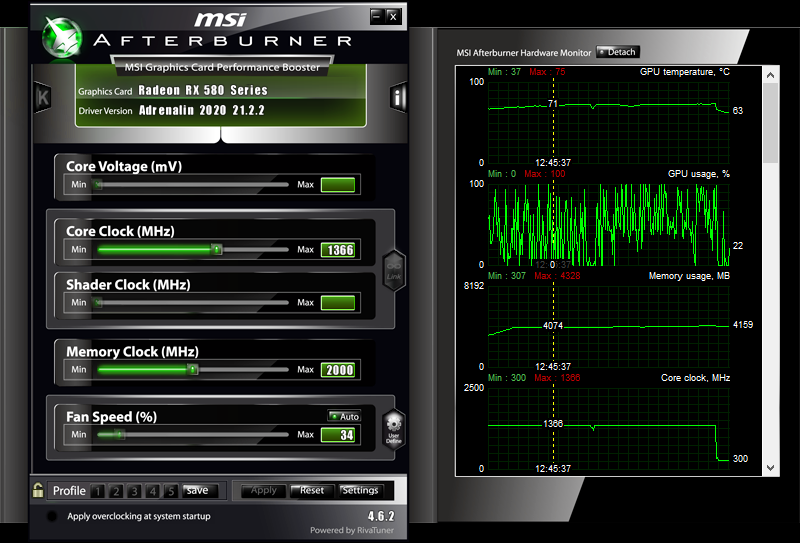Click the current core clock value 300

740,459
